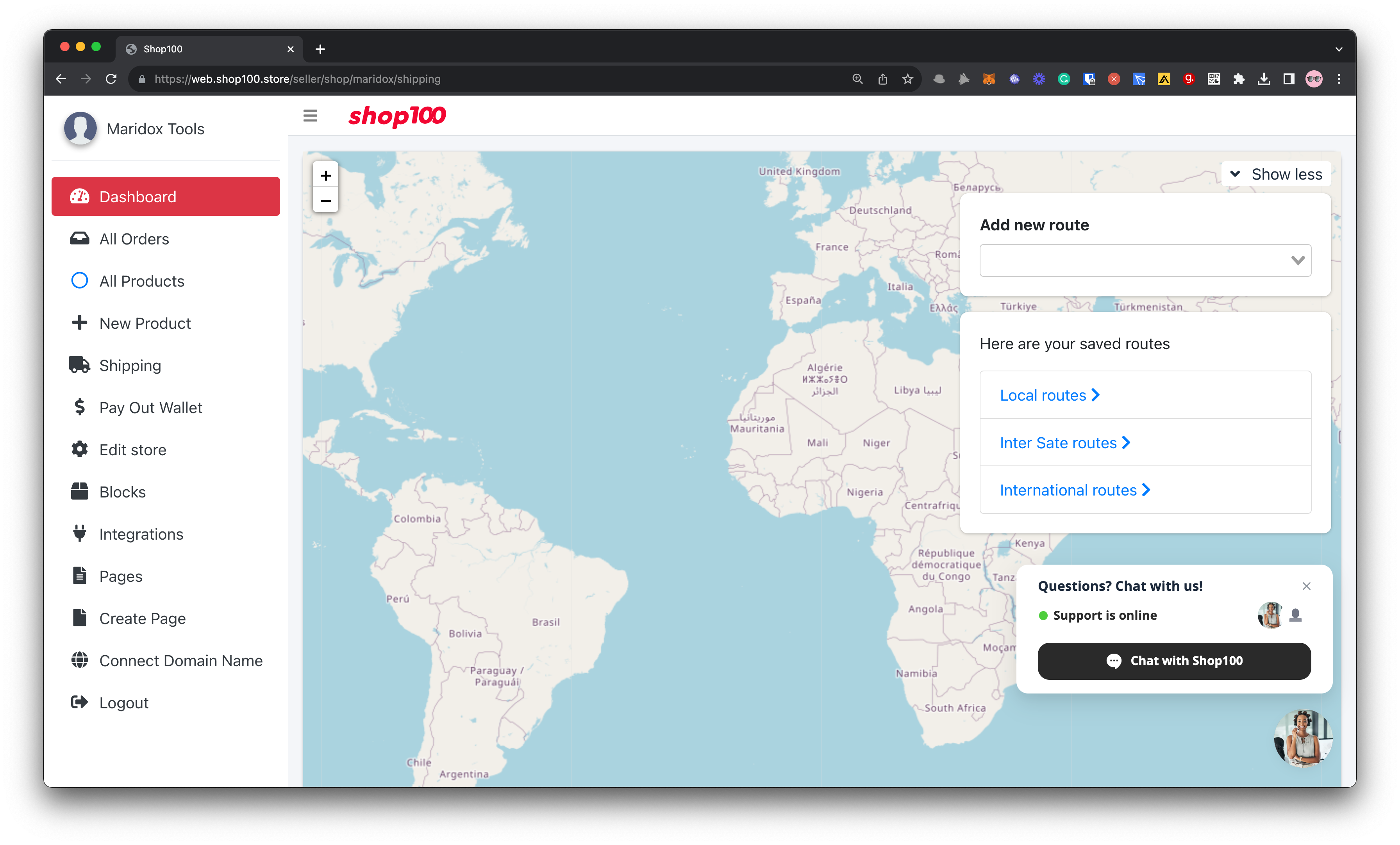Screen dimensions: 1400x845
Task: Click the Create Page file icon
Action: (80, 617)
